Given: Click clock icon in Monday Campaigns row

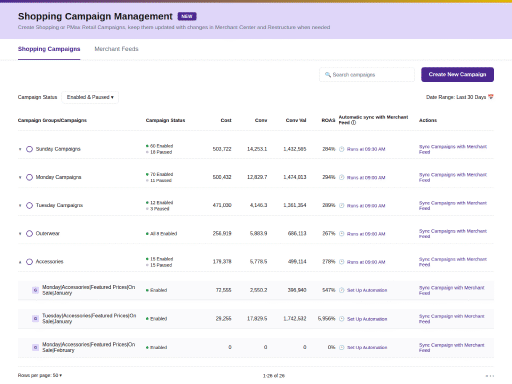Looking at the screenshot, I should click(342, 177).
